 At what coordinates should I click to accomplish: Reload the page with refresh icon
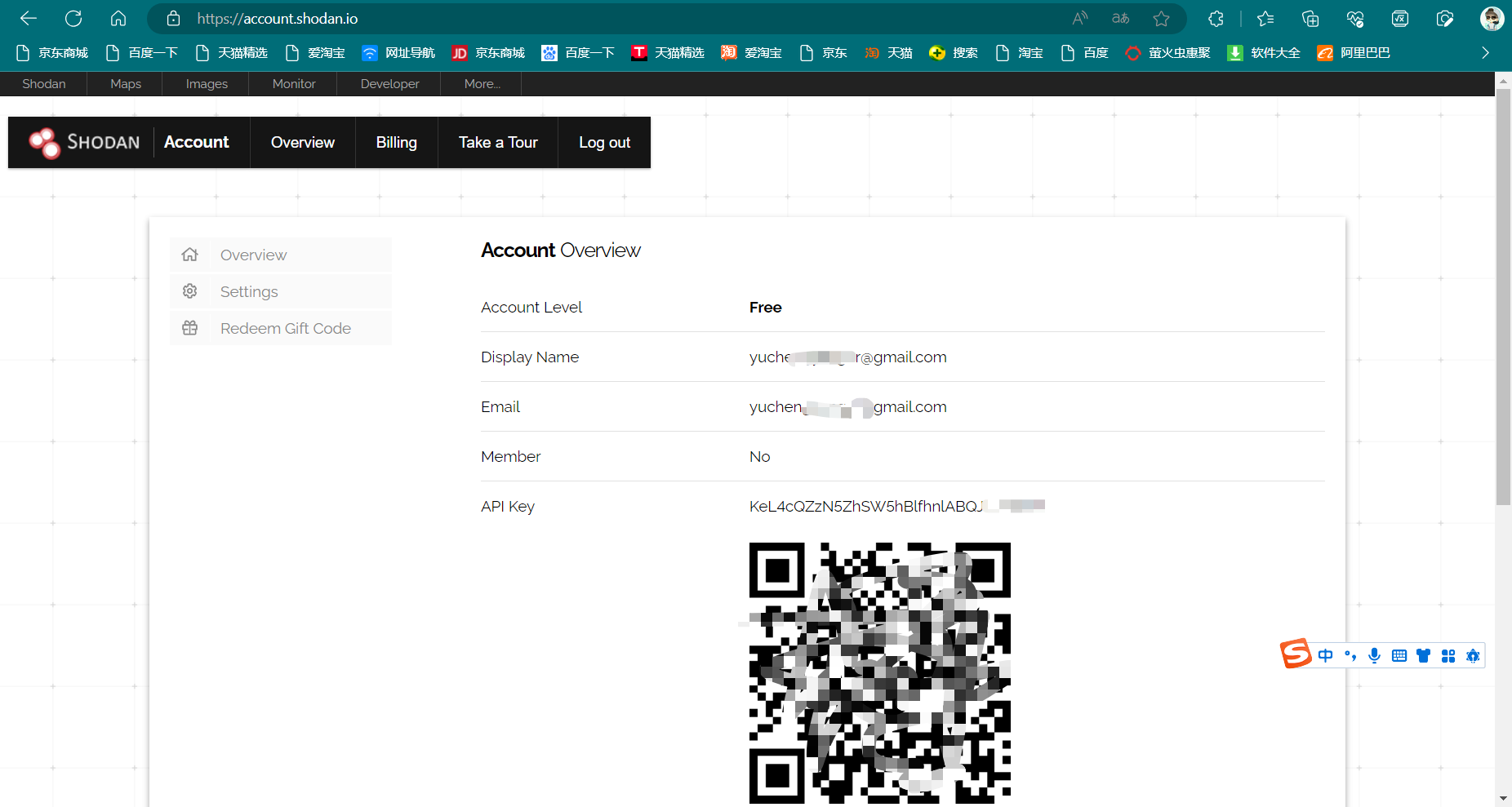click(x=73, y=18)
